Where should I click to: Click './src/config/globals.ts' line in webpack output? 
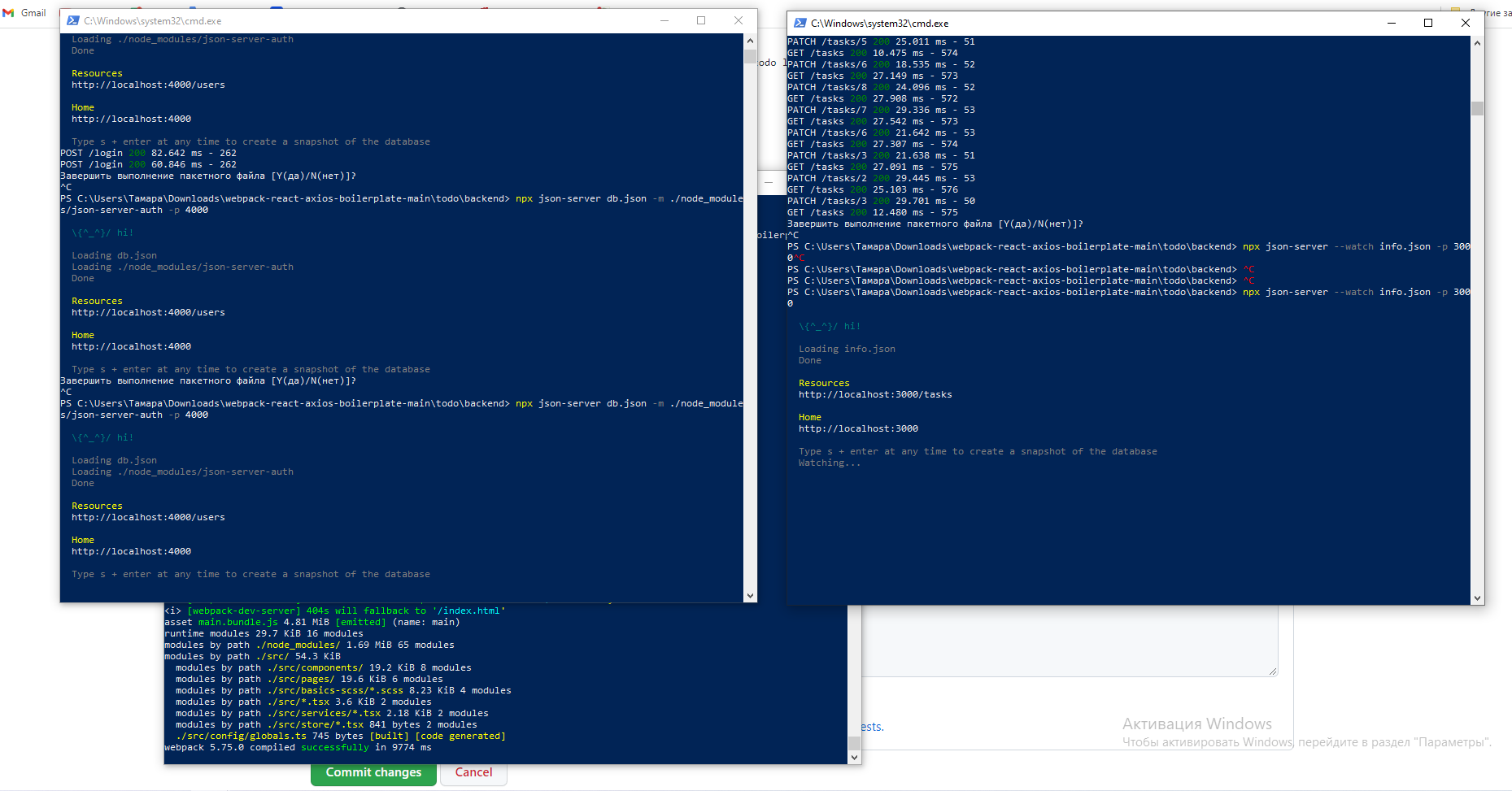click(x=341, y=736)
